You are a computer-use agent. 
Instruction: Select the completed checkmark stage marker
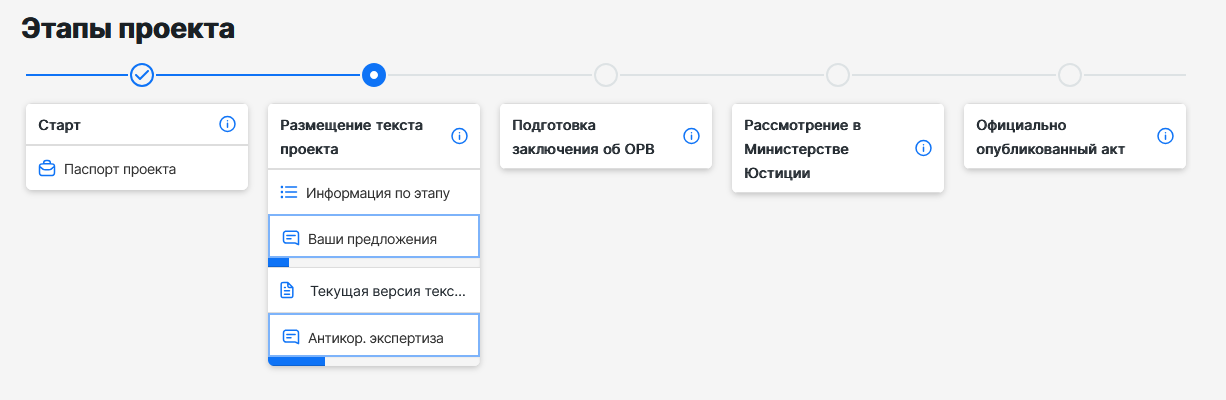(142, 75)
